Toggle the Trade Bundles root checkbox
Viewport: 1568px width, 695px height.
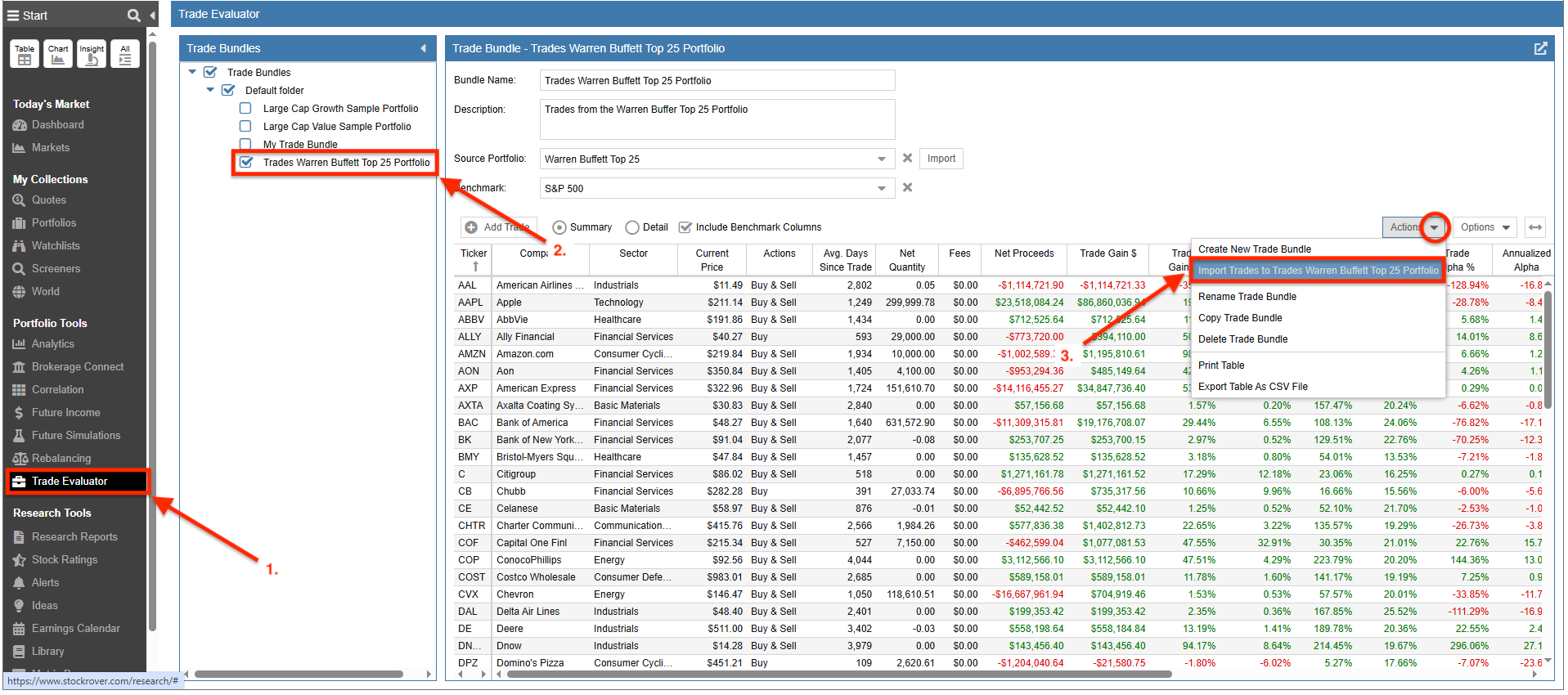pos(210,72)
